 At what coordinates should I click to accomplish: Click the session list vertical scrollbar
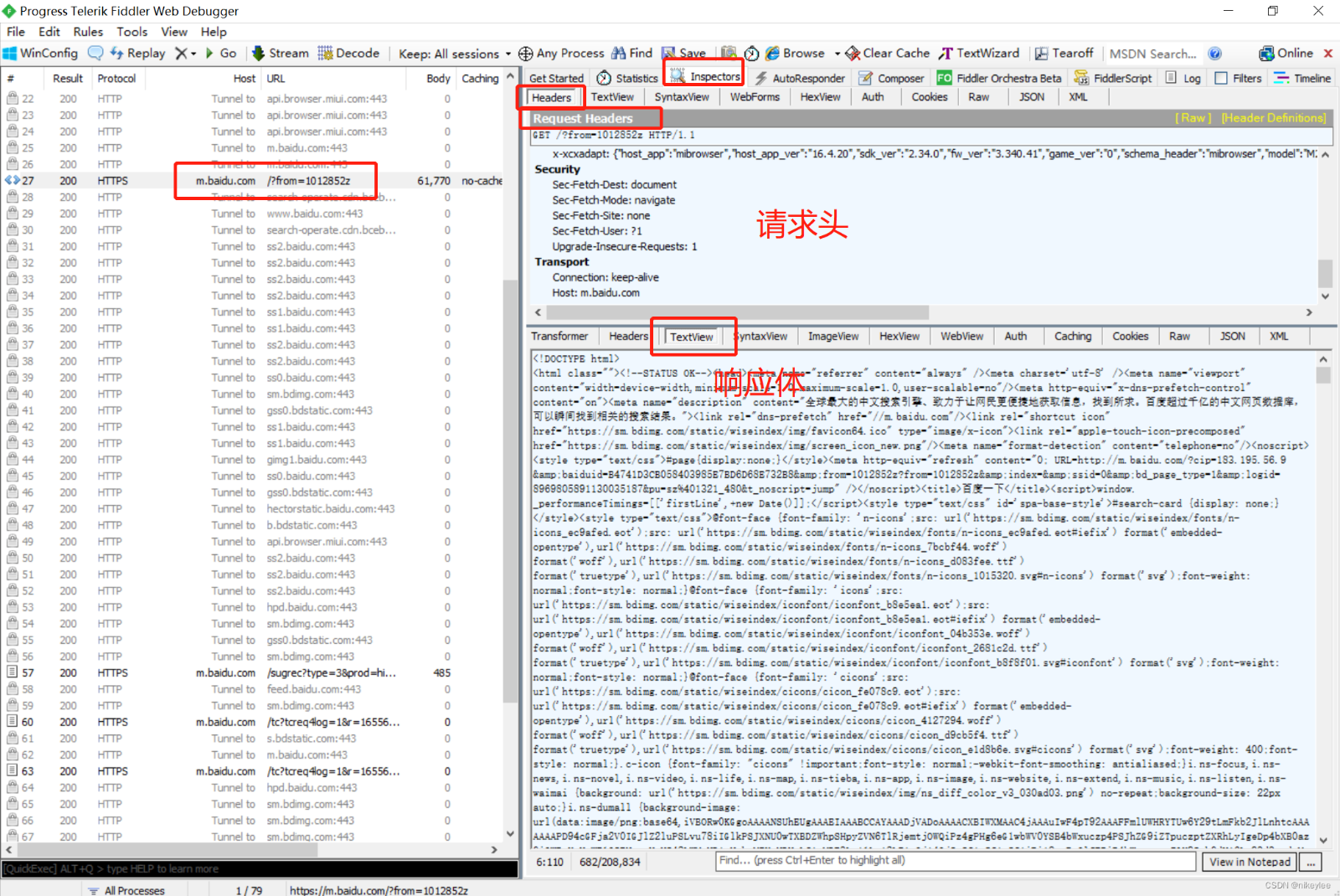510,490
